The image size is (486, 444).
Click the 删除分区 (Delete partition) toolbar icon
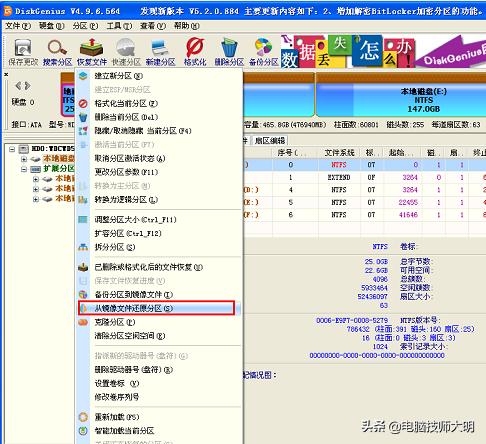[x=229, y=52]
